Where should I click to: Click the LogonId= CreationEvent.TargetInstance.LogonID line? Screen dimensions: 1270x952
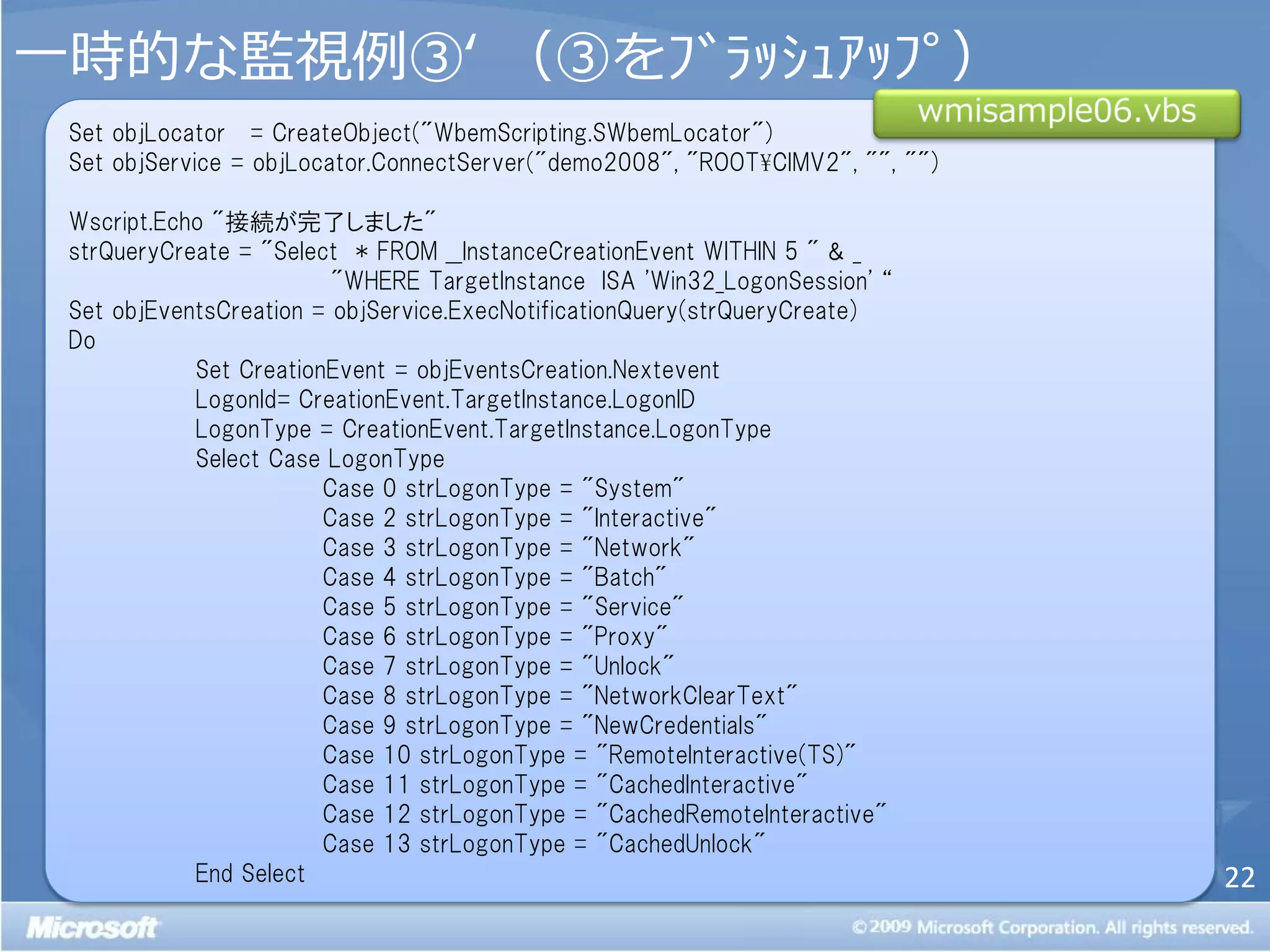(445, 400)
